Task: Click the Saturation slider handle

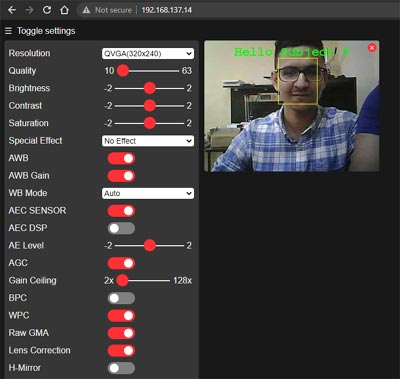Action: point(150,123)
